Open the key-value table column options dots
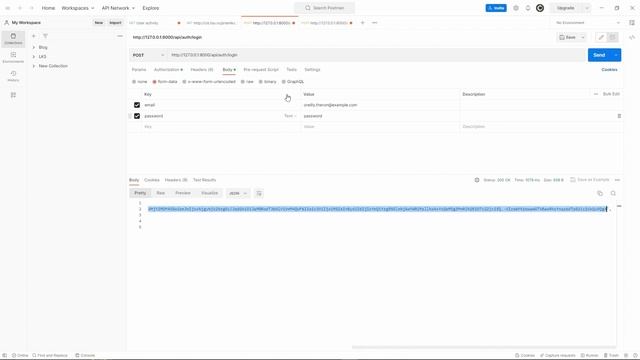 (x=596, y=94)
